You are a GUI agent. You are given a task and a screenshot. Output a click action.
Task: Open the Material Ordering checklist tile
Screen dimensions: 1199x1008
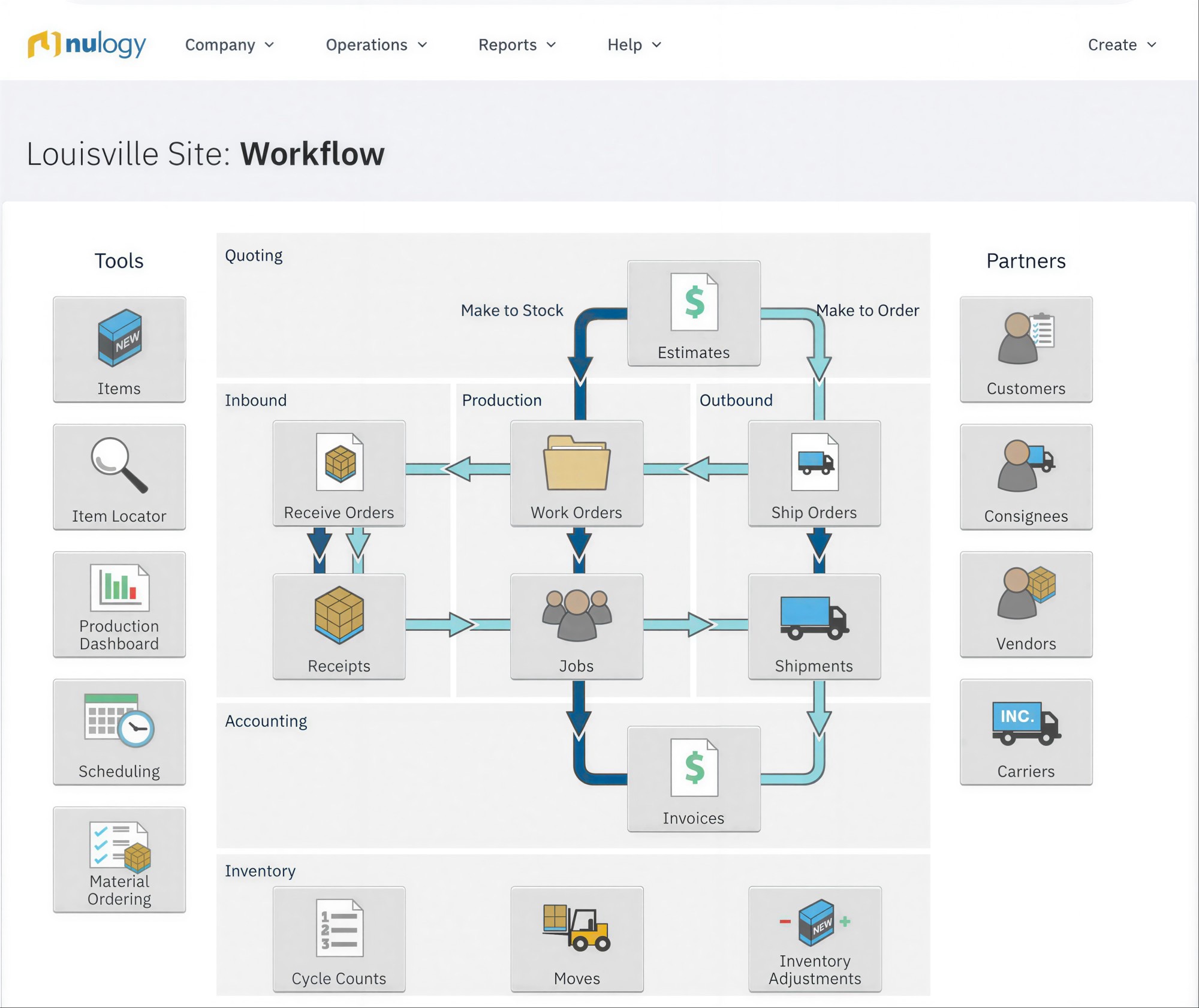(119, 860)
